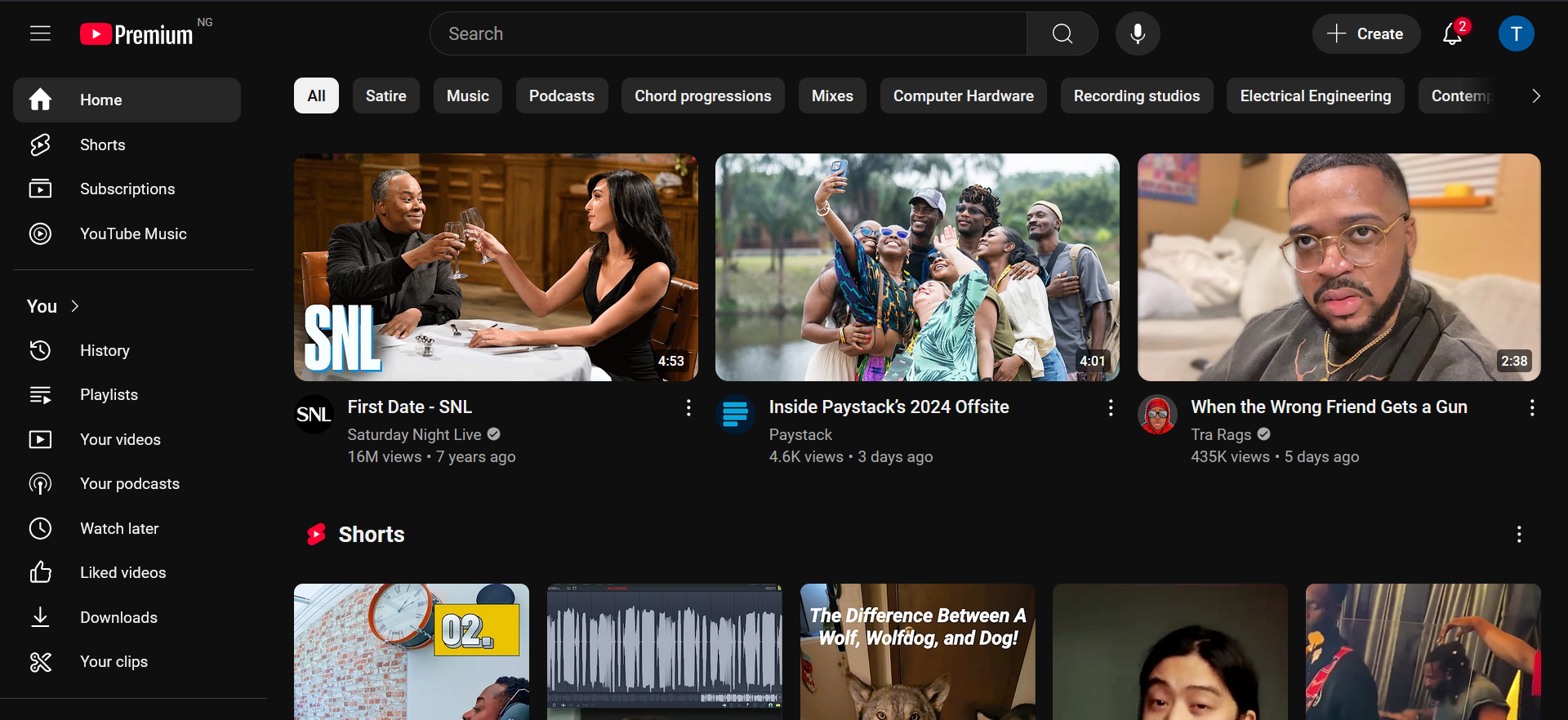This screenshot has height=720, width=1568.
Task: Open the hamburger guide menu
Action: tap(40, 33)
